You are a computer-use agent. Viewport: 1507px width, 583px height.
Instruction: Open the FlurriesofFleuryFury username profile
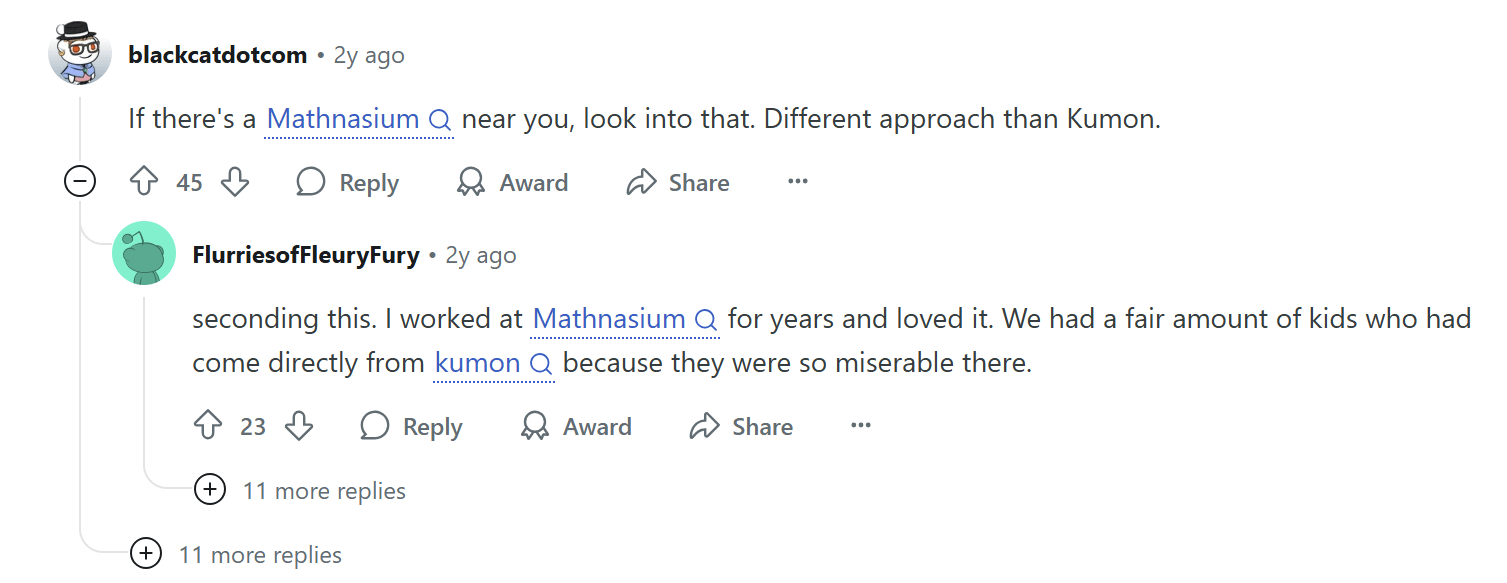click(x=305, y=255)
